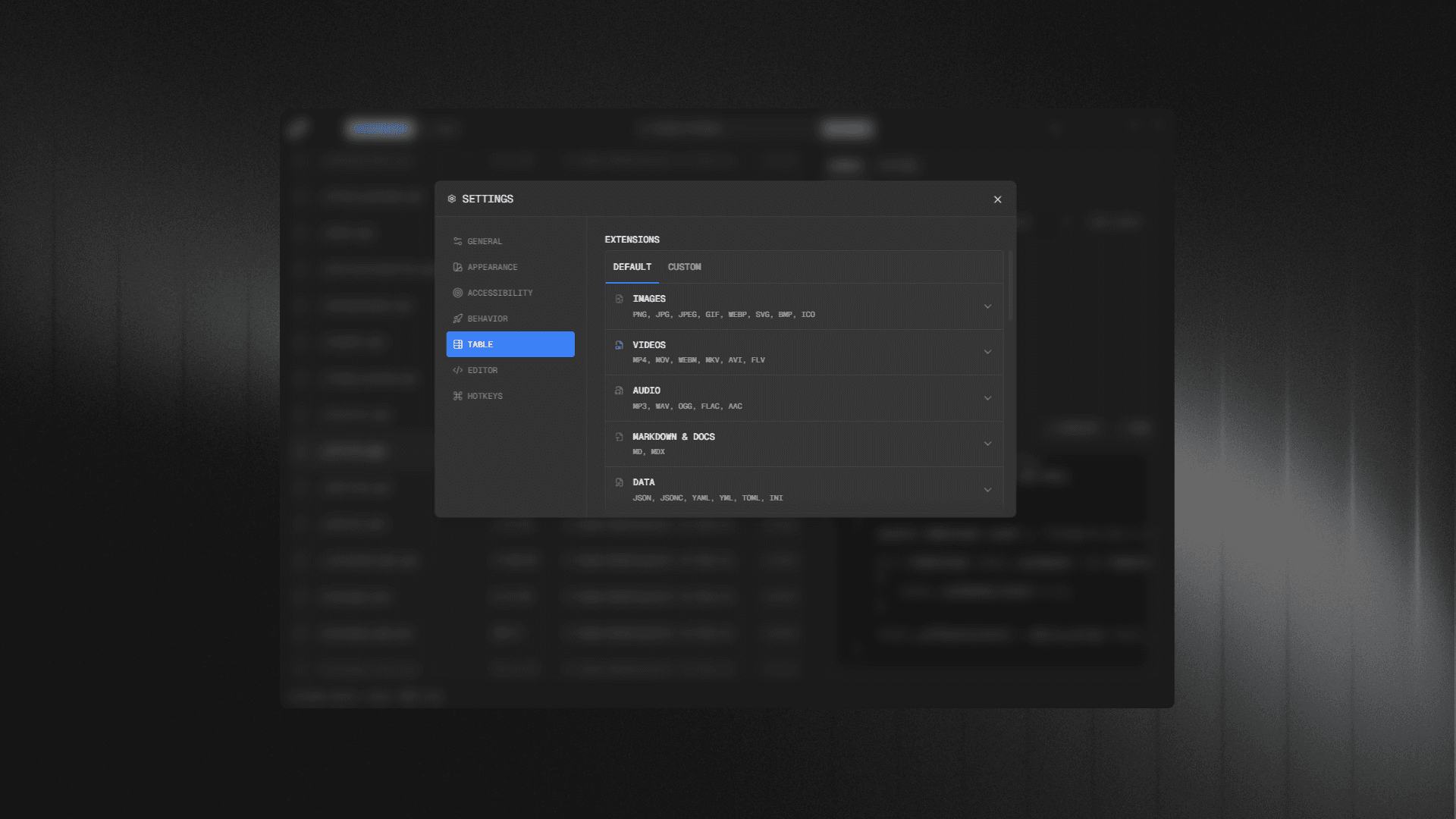Click the Accessibility circle icon
Image resolution: width=1456 pixels, height=819 pixels.
[457, 293]
